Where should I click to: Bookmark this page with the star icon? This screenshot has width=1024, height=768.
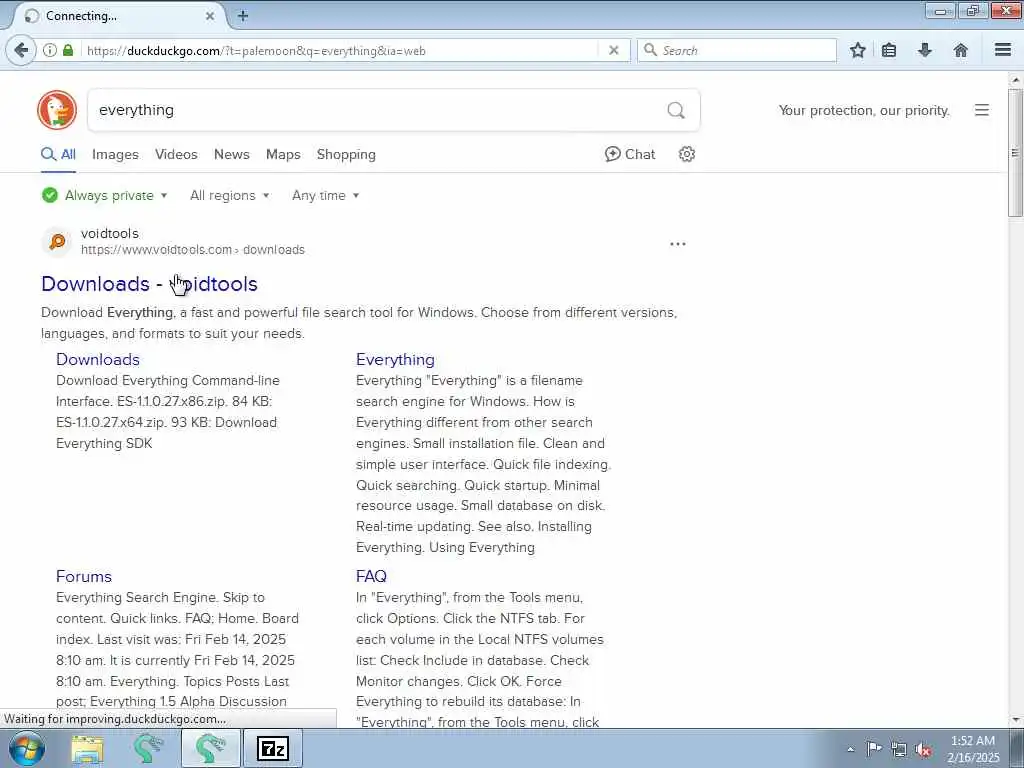(858, 50)
